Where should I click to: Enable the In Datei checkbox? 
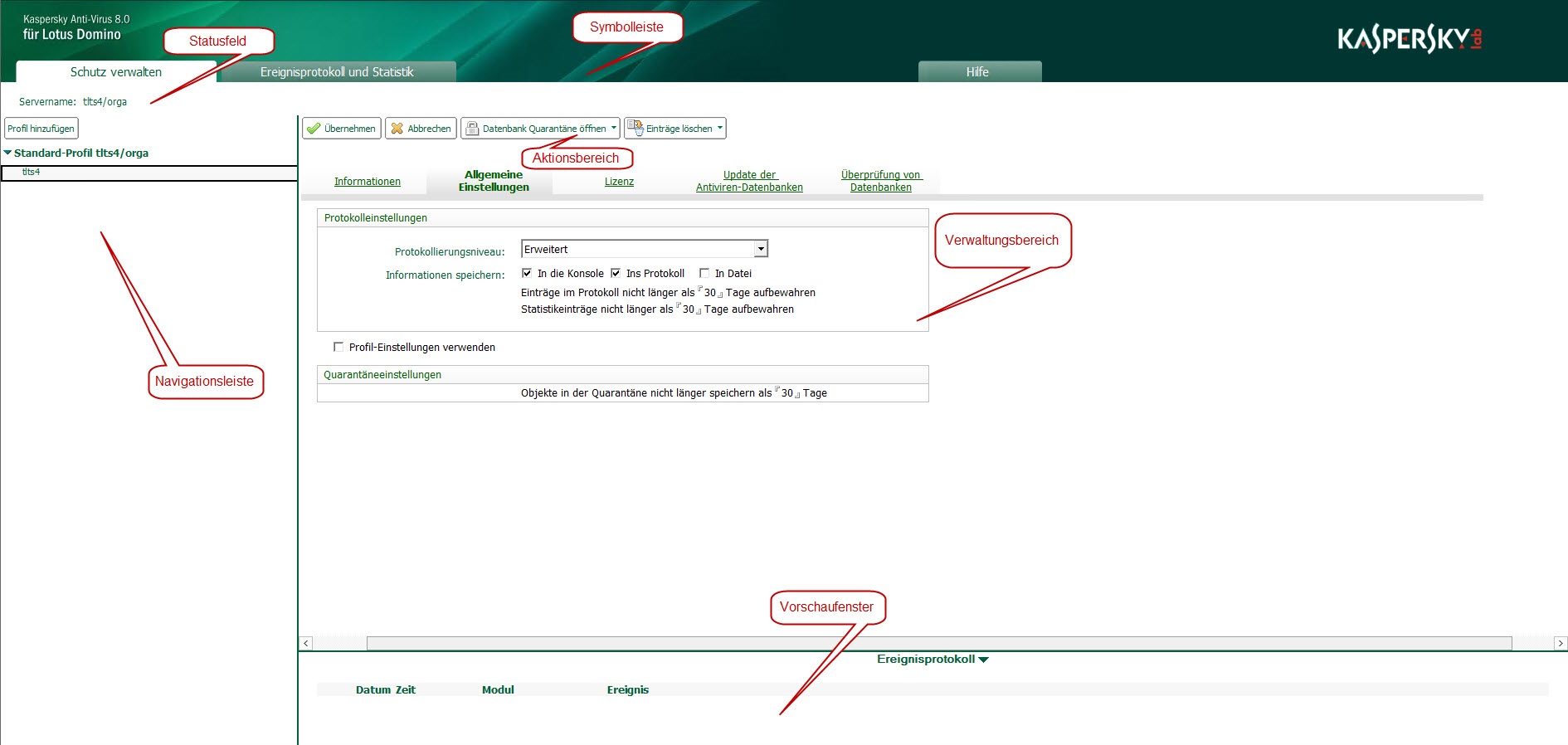tap(704, 273)
